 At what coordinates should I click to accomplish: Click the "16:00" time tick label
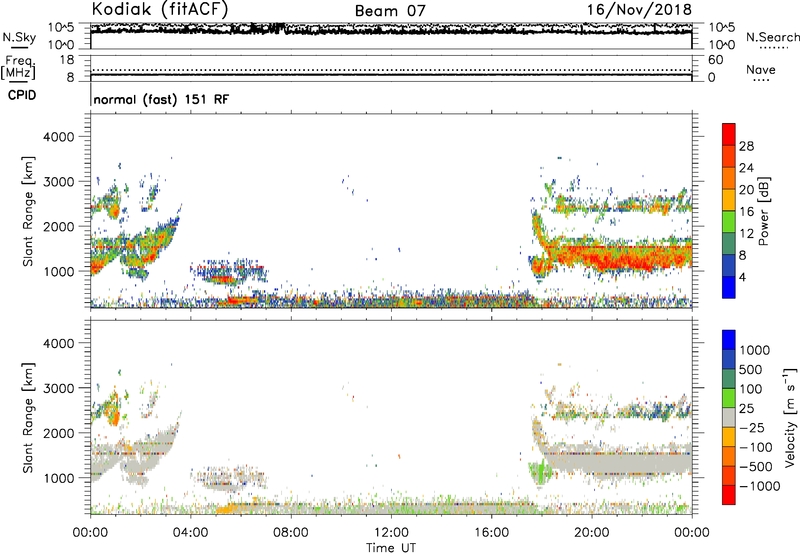coord(491,533)
